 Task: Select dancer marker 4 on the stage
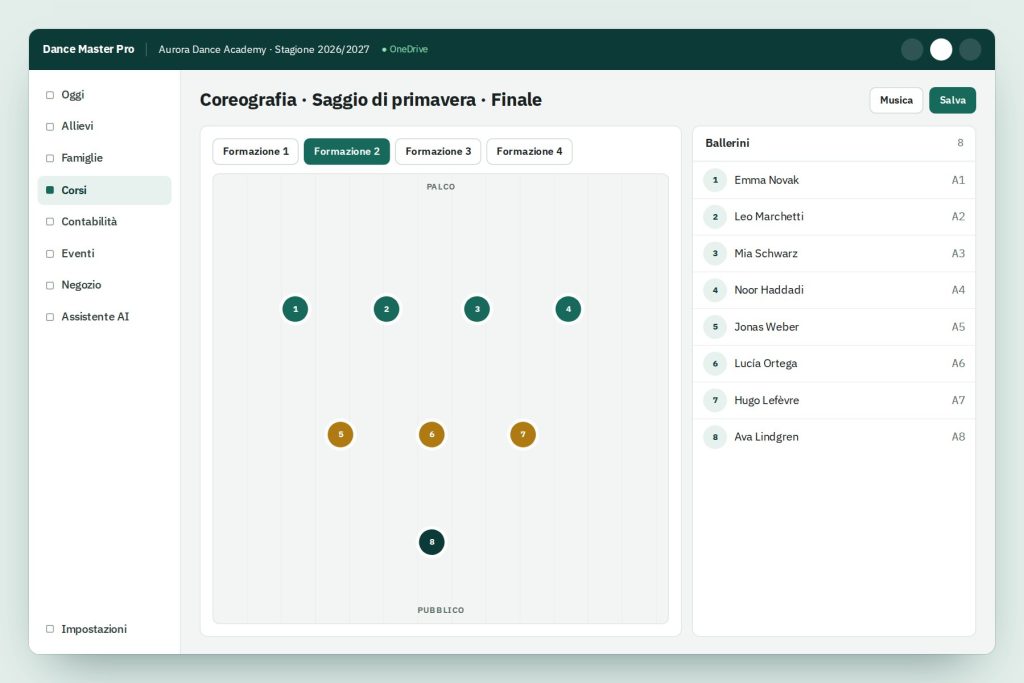tap(568, 309)
